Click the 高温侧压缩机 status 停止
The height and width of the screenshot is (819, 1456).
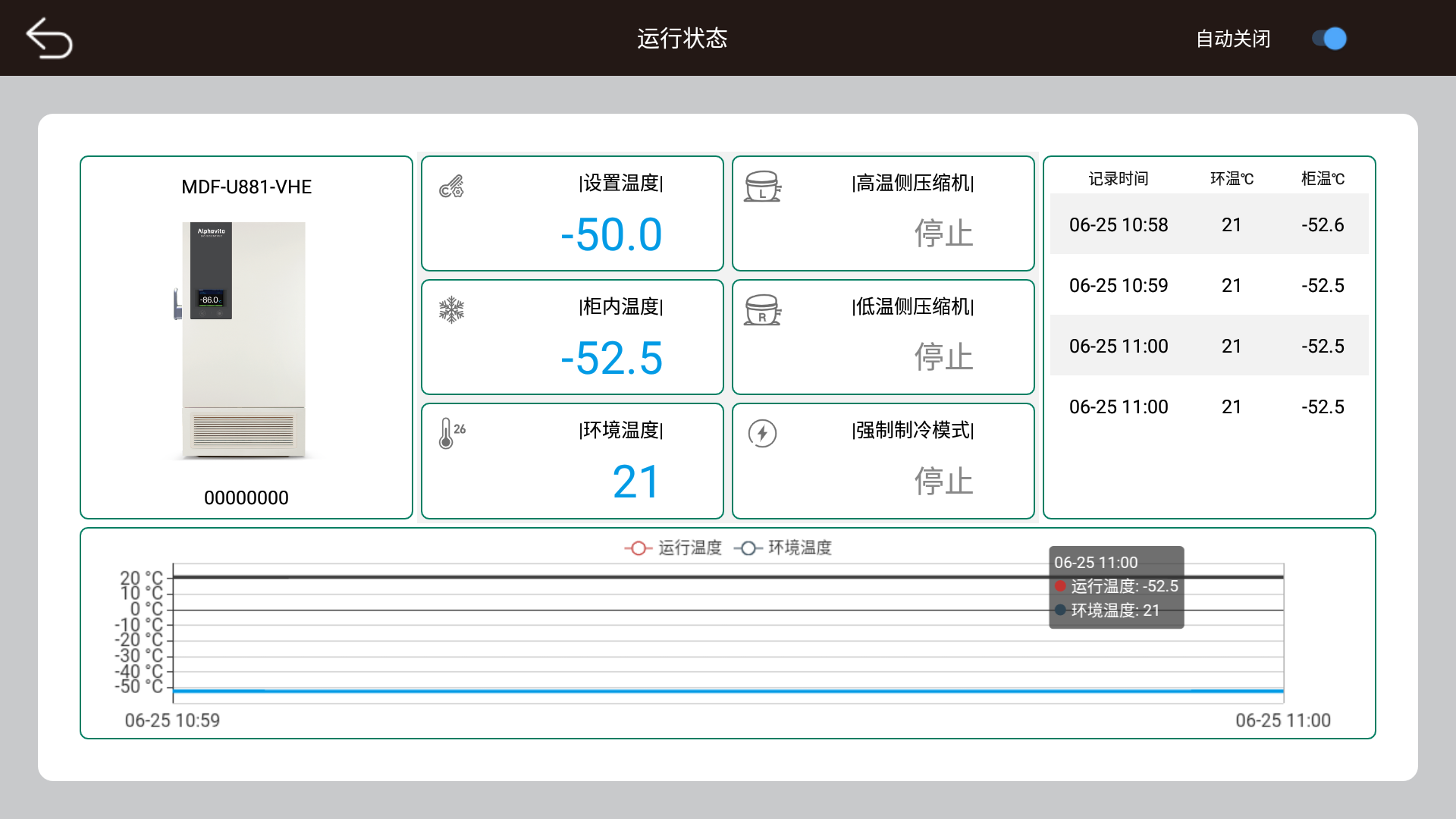[943, 233]
